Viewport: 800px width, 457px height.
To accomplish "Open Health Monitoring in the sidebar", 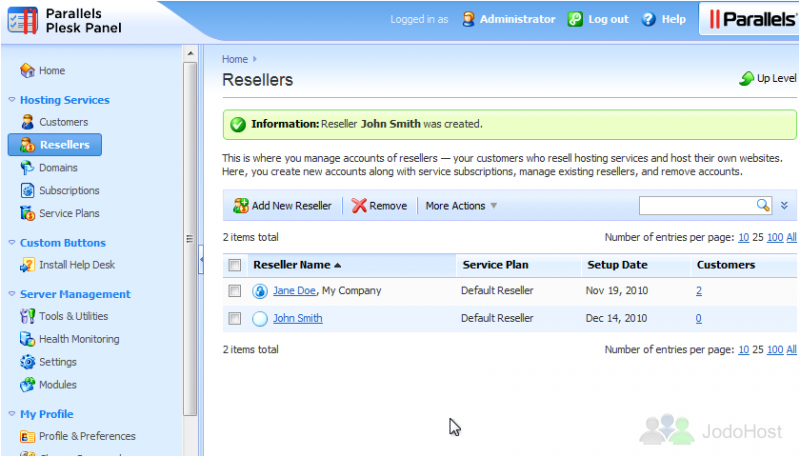I will (79, 339).
